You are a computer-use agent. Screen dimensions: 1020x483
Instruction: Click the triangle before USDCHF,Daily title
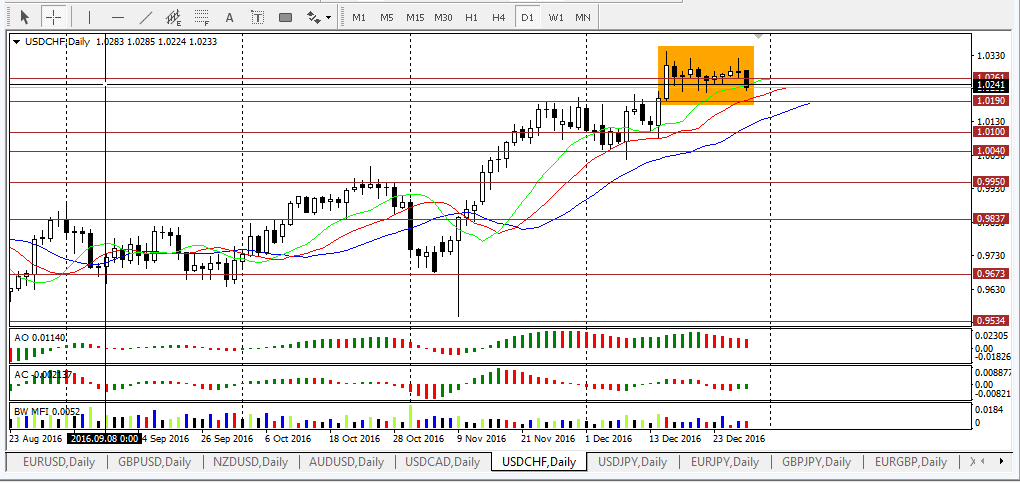pos(16,42)
